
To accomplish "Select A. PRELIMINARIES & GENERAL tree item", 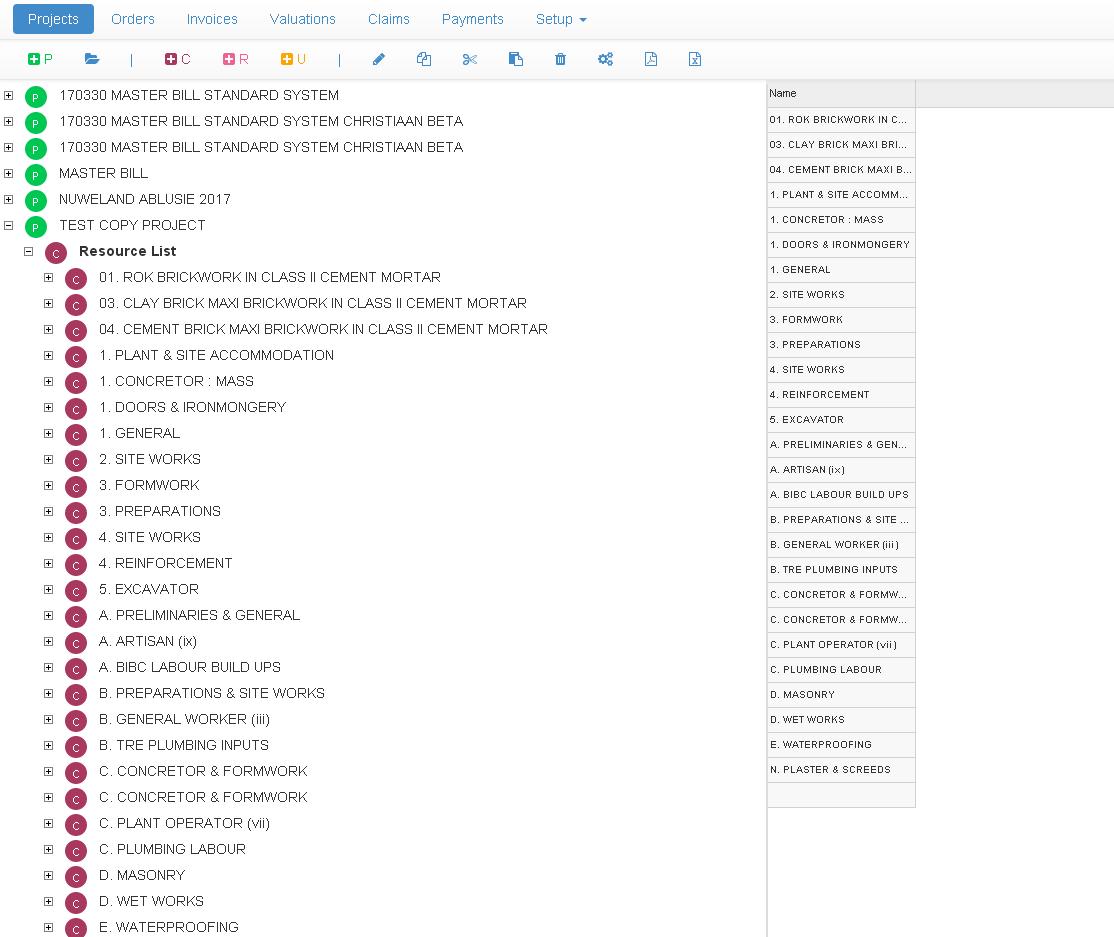I will pos(199,615).
